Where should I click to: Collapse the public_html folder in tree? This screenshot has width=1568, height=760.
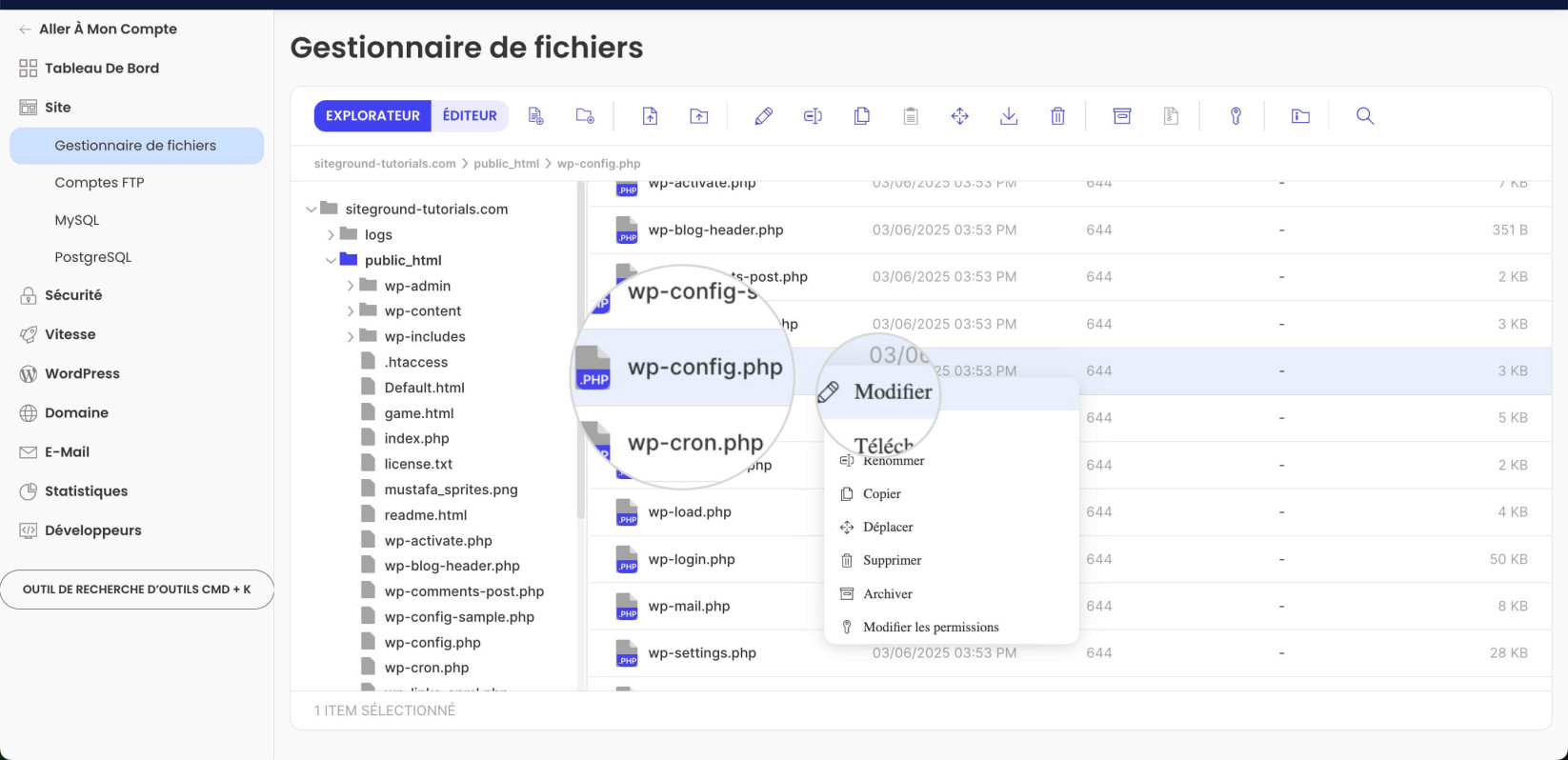(331, 260)
